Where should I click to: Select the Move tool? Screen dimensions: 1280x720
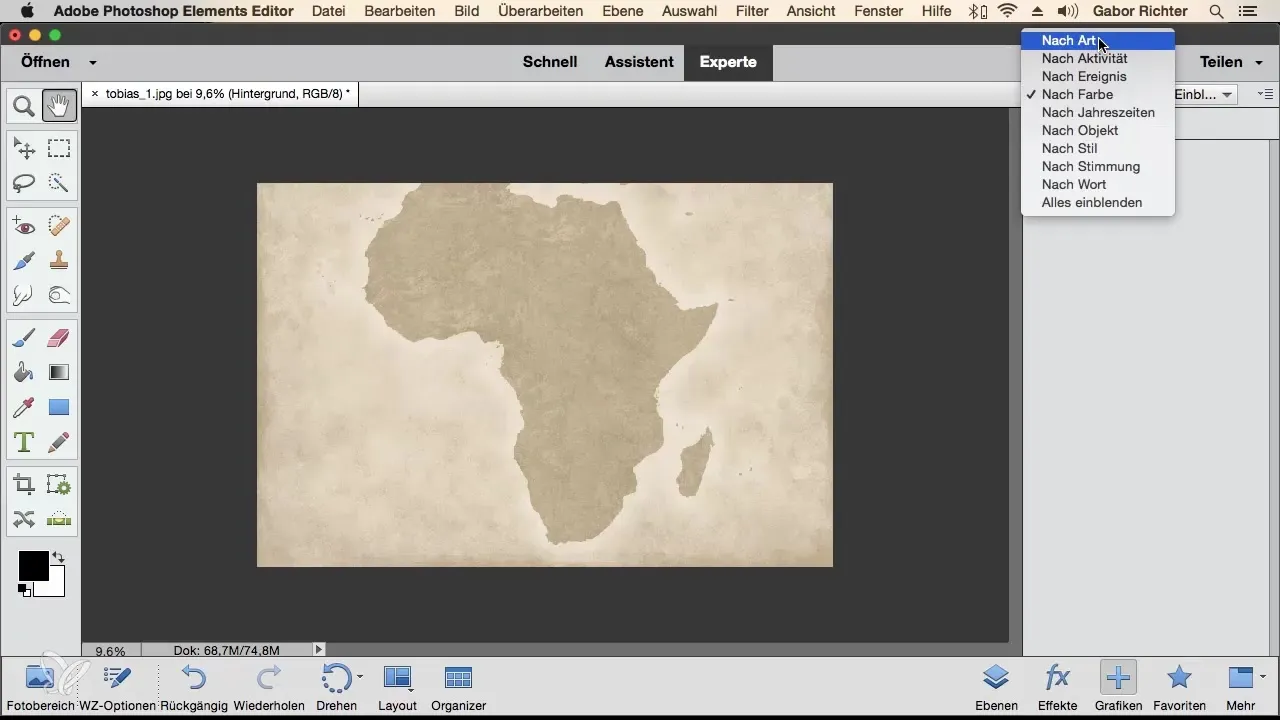24,149
